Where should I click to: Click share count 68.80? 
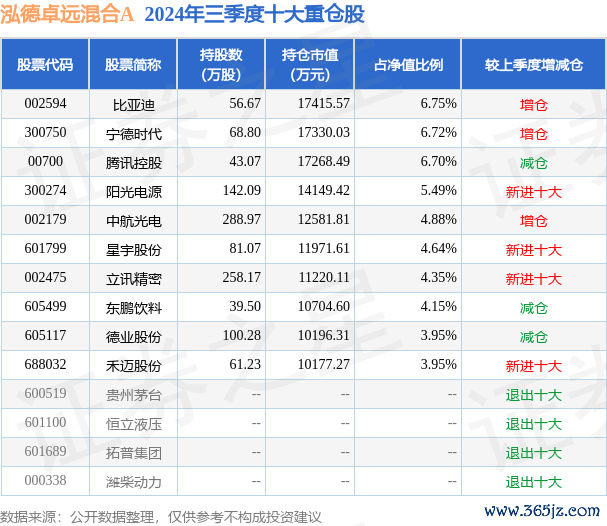tap(245, 133)
